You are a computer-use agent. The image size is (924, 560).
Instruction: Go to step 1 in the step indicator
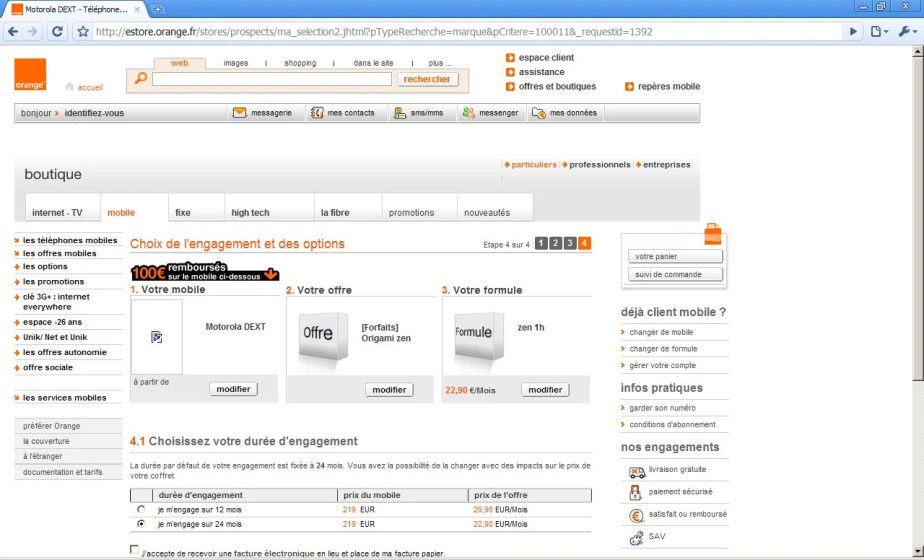point(541,243)
